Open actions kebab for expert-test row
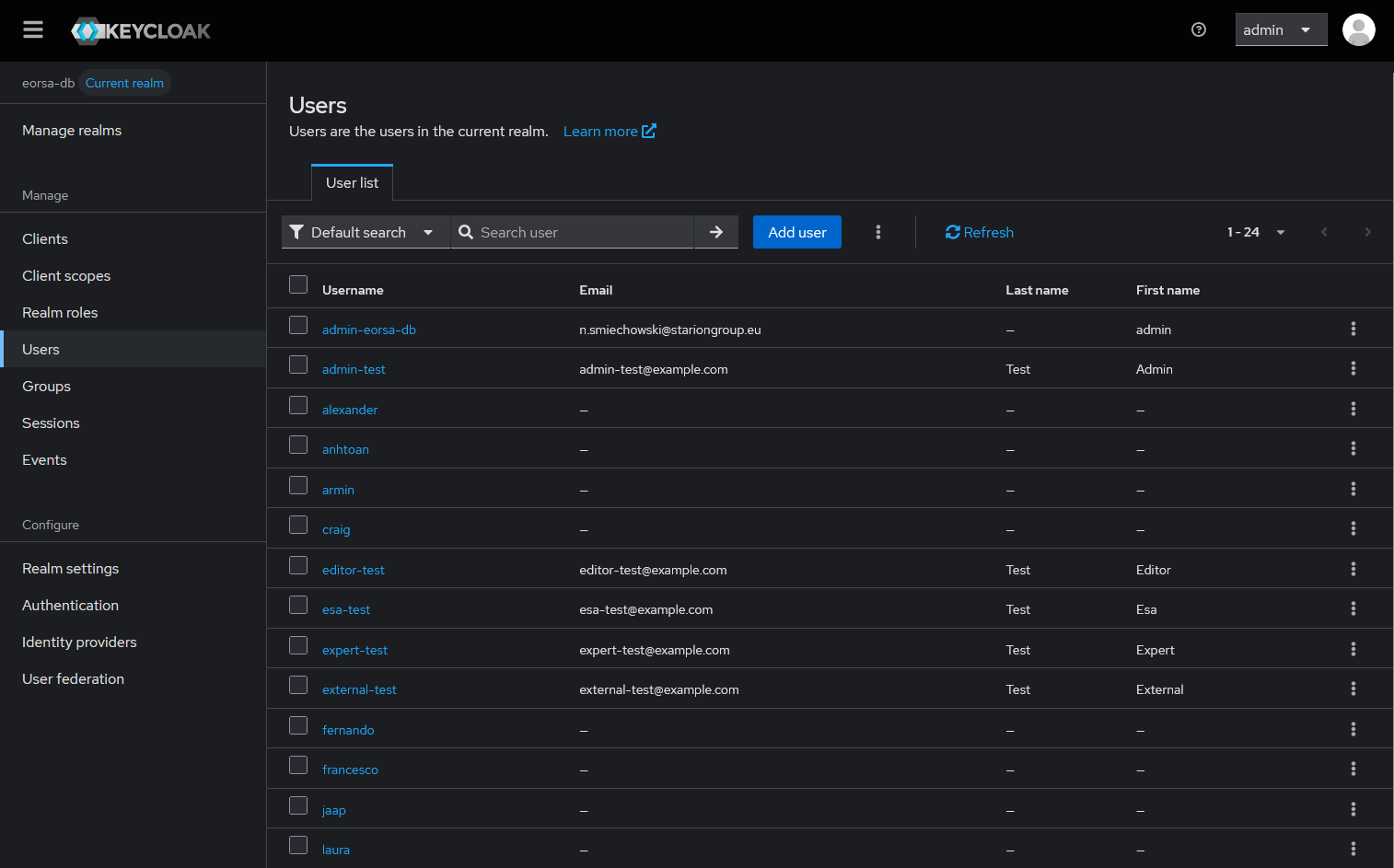Screen dimensions: 1394x868 [1353, 649]
